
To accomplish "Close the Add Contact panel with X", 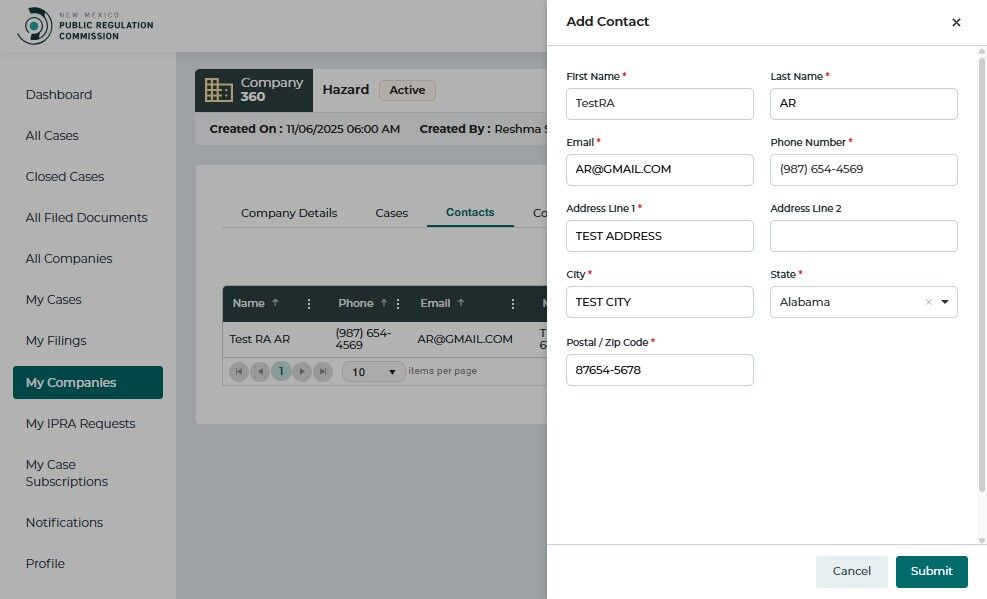I will tap(956, 23).
